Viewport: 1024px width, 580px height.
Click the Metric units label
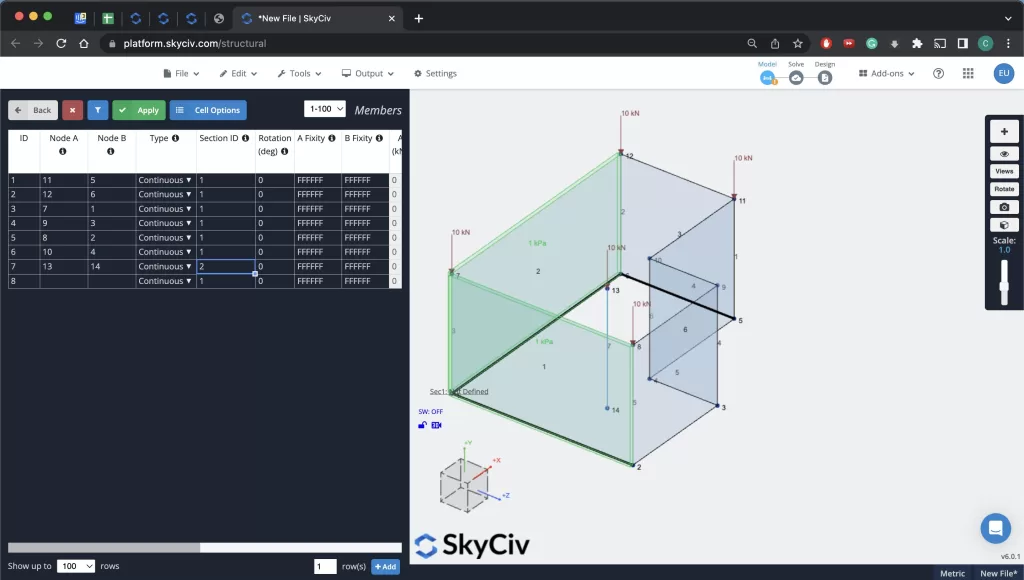click(x=952, y=573)
